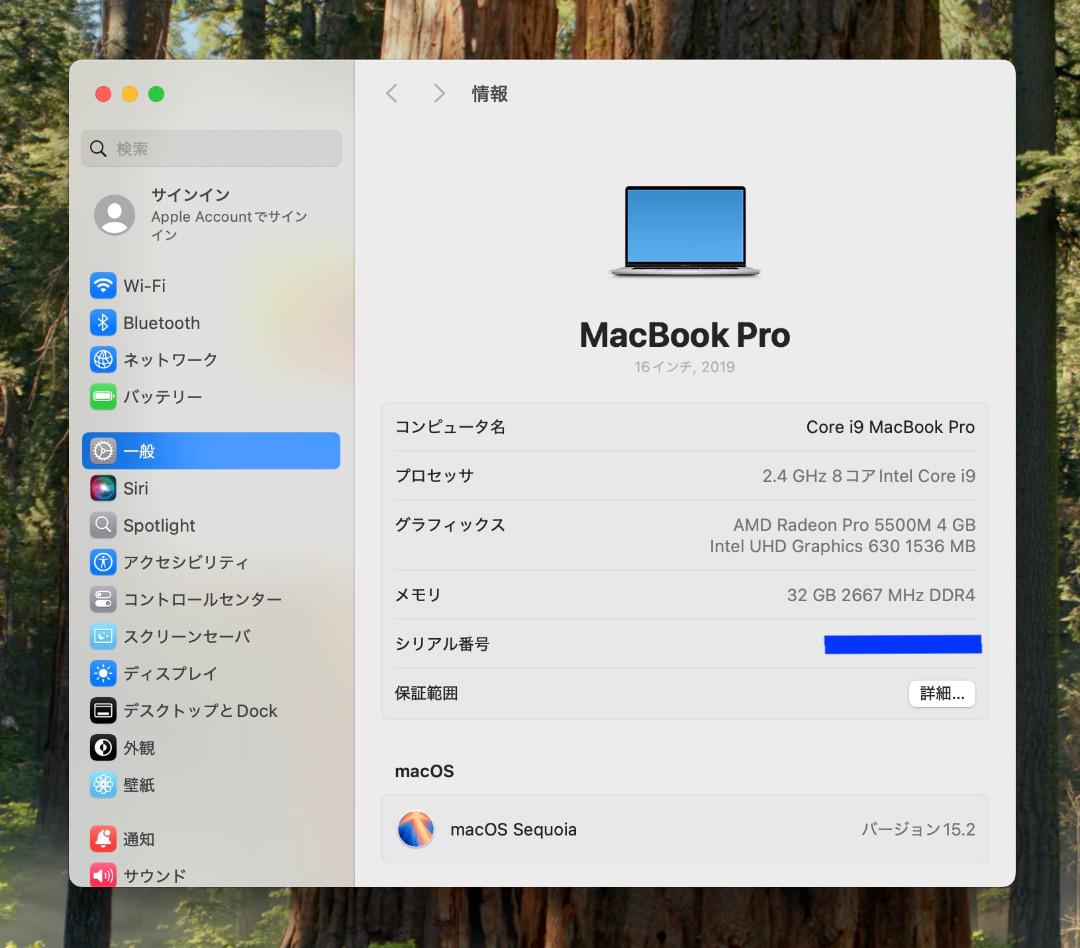
Task: Click the user avatar icon for サインイン
Action: [x=114, y=215]
